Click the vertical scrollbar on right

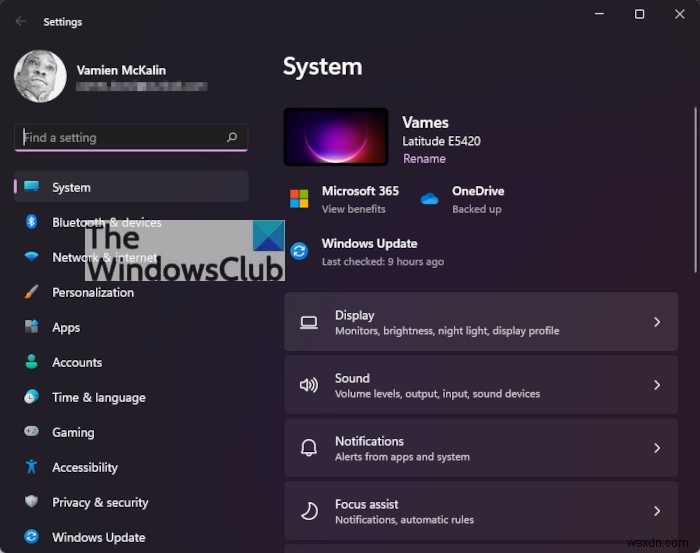pyautogui.click(x=695, y=190)
